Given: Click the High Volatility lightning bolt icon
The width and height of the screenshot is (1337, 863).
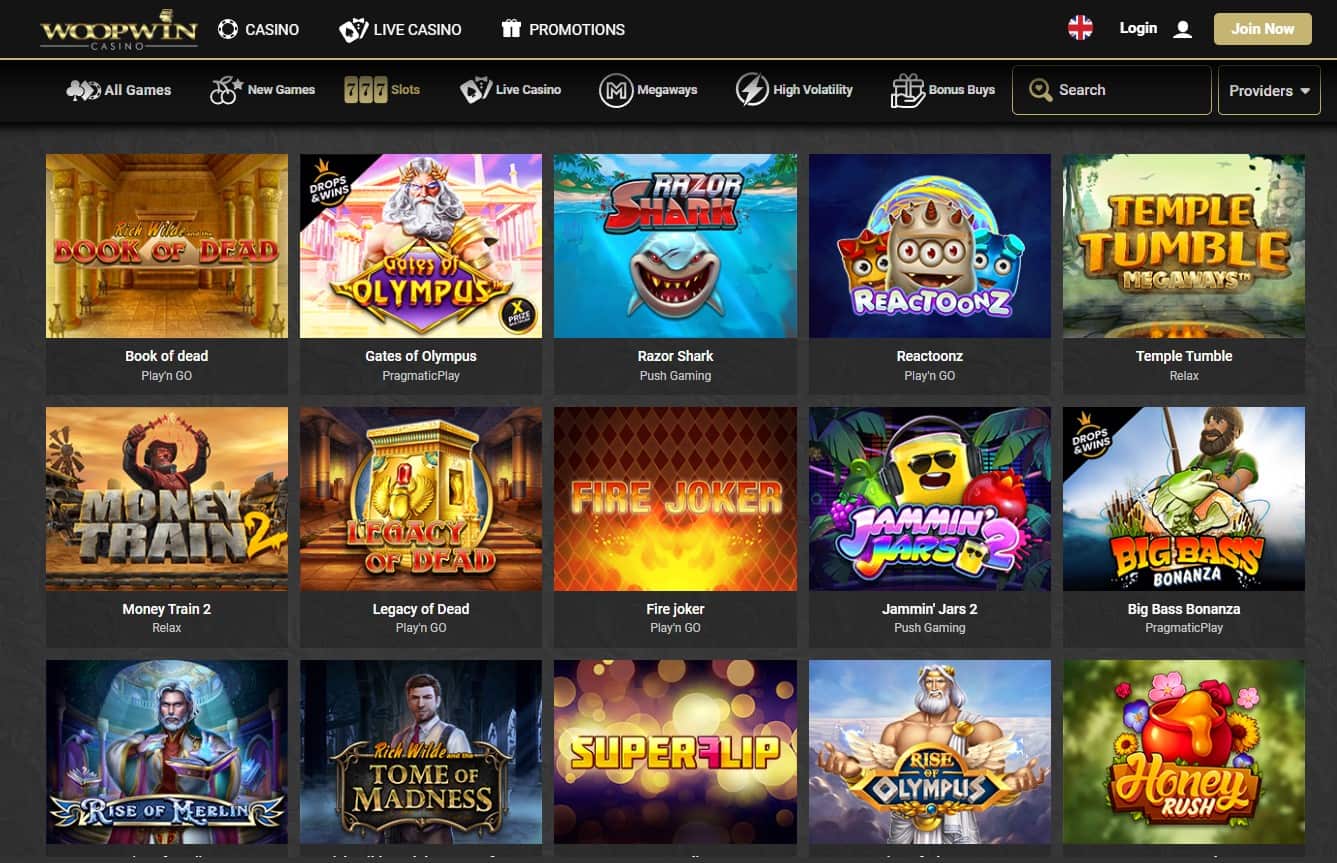Looking at the screenshot, I should (751, 90).
